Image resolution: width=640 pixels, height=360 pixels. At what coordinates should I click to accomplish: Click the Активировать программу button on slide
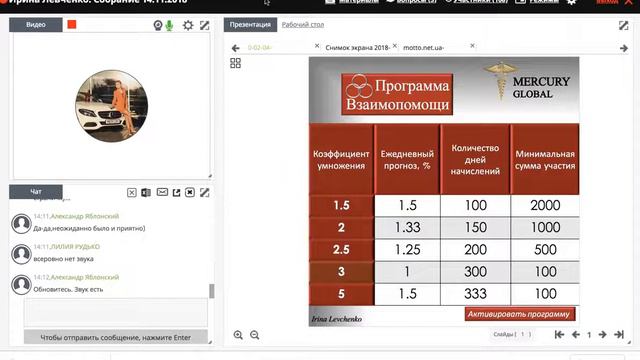pos(520,314)
